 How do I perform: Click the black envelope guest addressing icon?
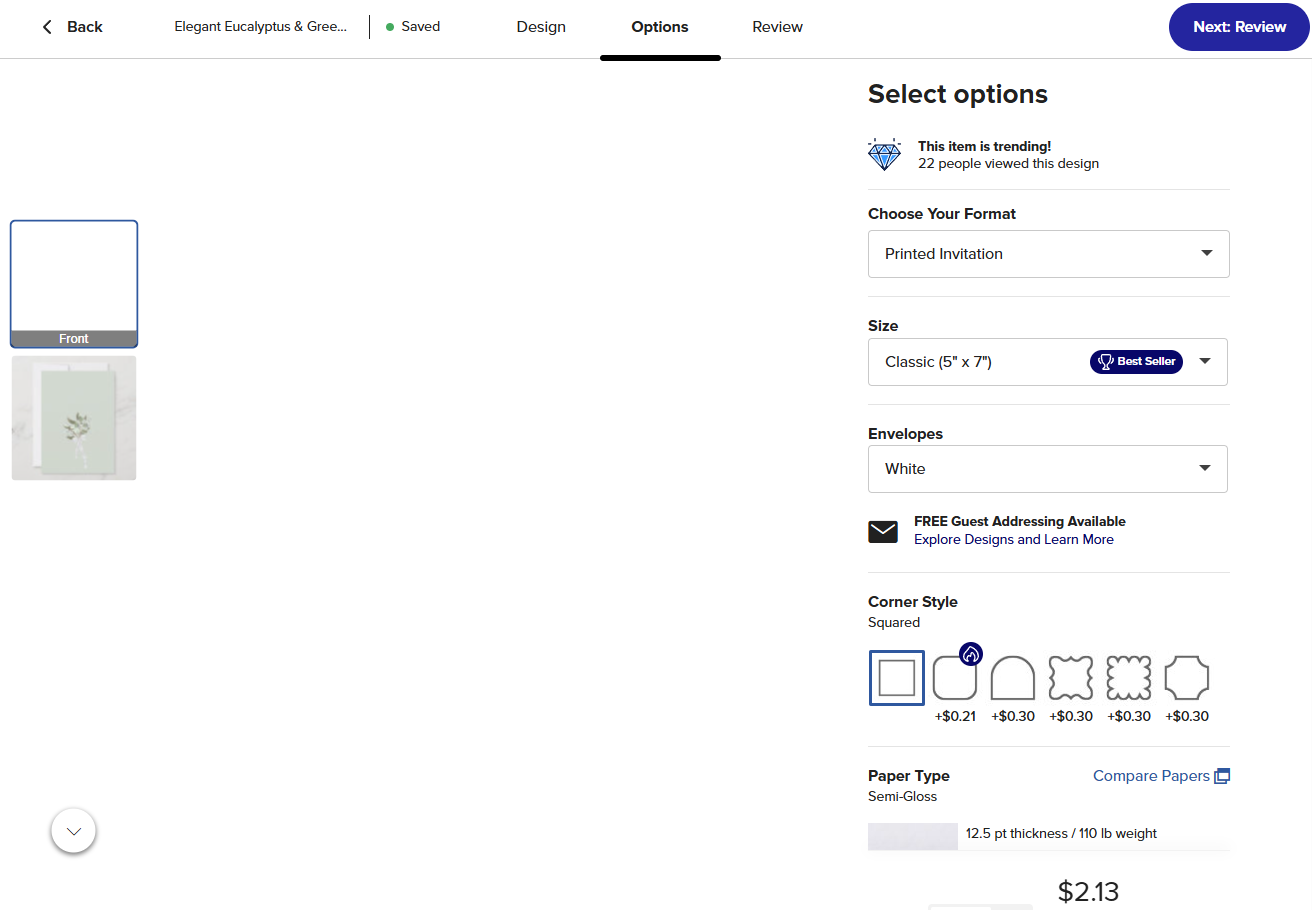pyautogui.click(x=883, y=532)
